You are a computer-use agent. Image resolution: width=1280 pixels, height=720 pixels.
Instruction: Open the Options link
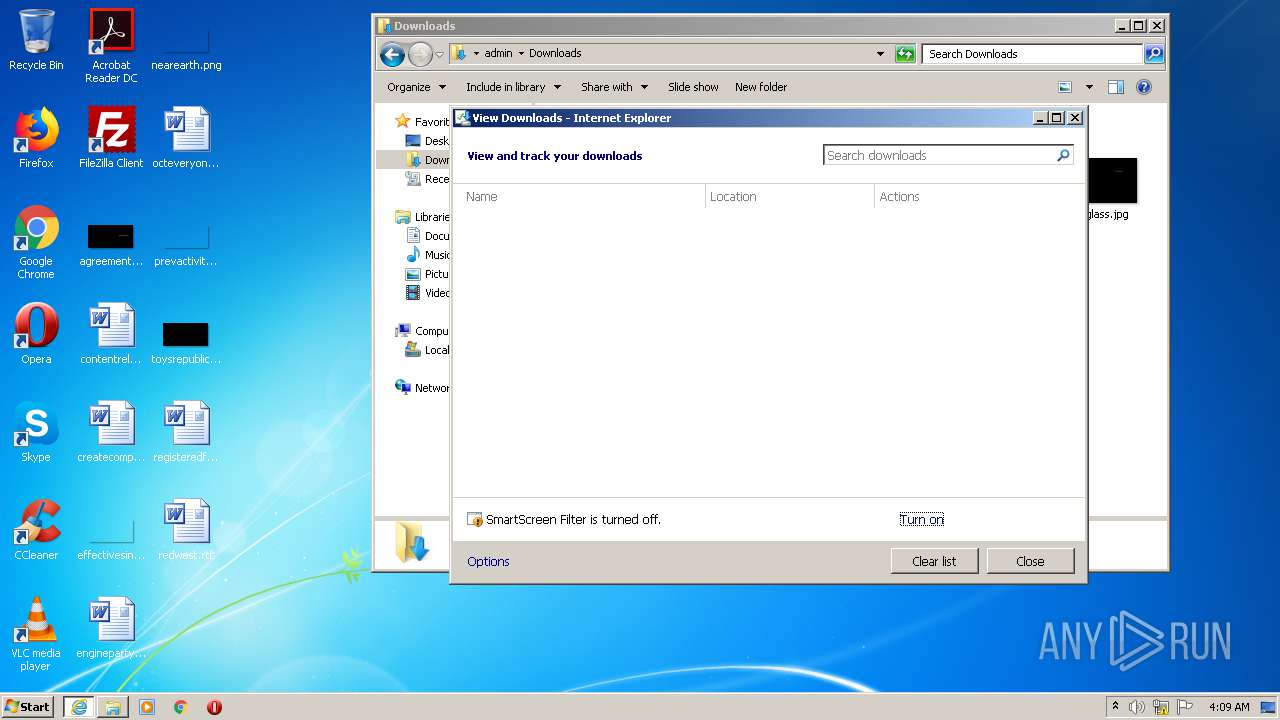pyautogui.click(x=488, y=562)
